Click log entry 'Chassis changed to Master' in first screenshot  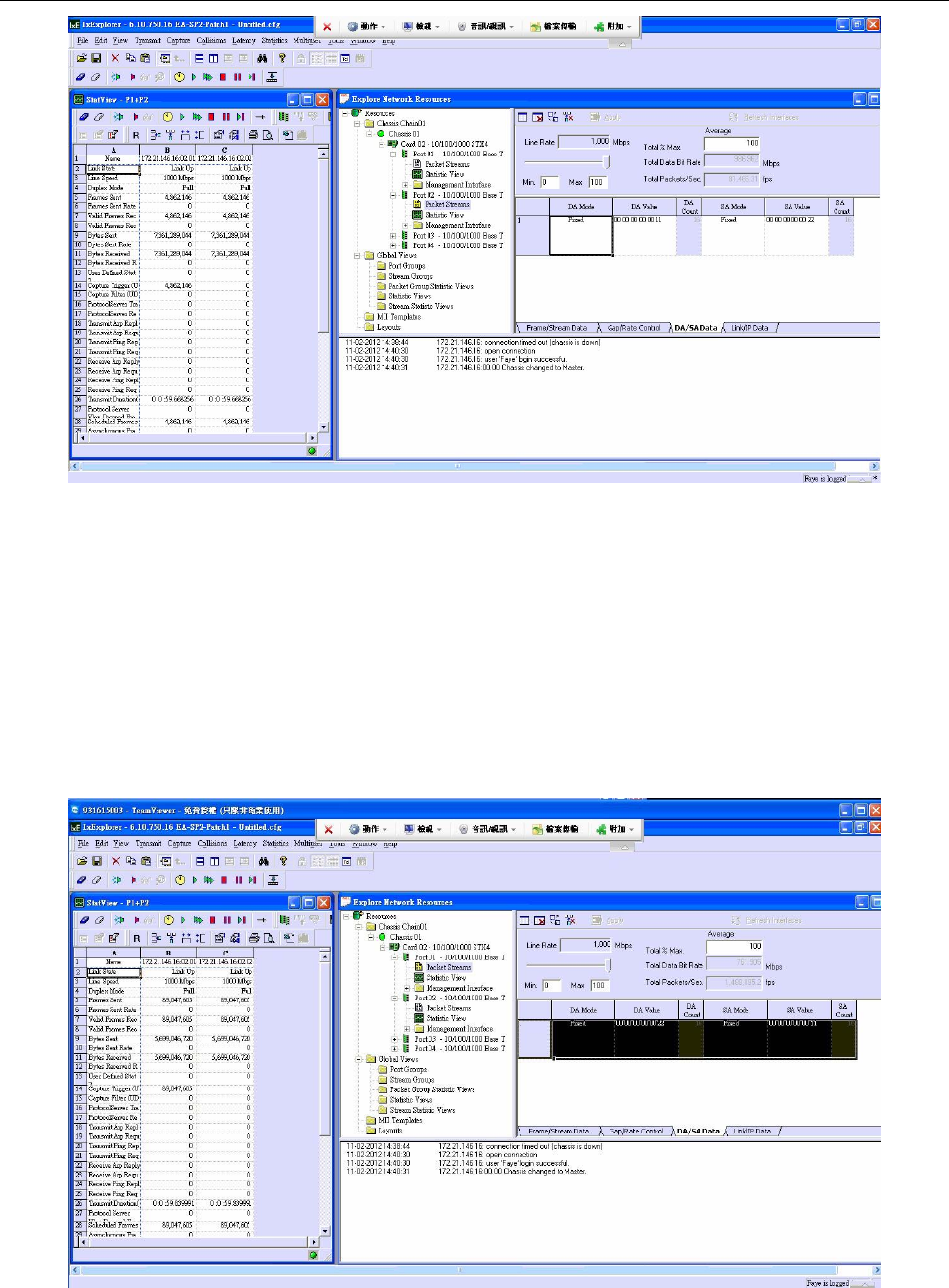(510, 368)
